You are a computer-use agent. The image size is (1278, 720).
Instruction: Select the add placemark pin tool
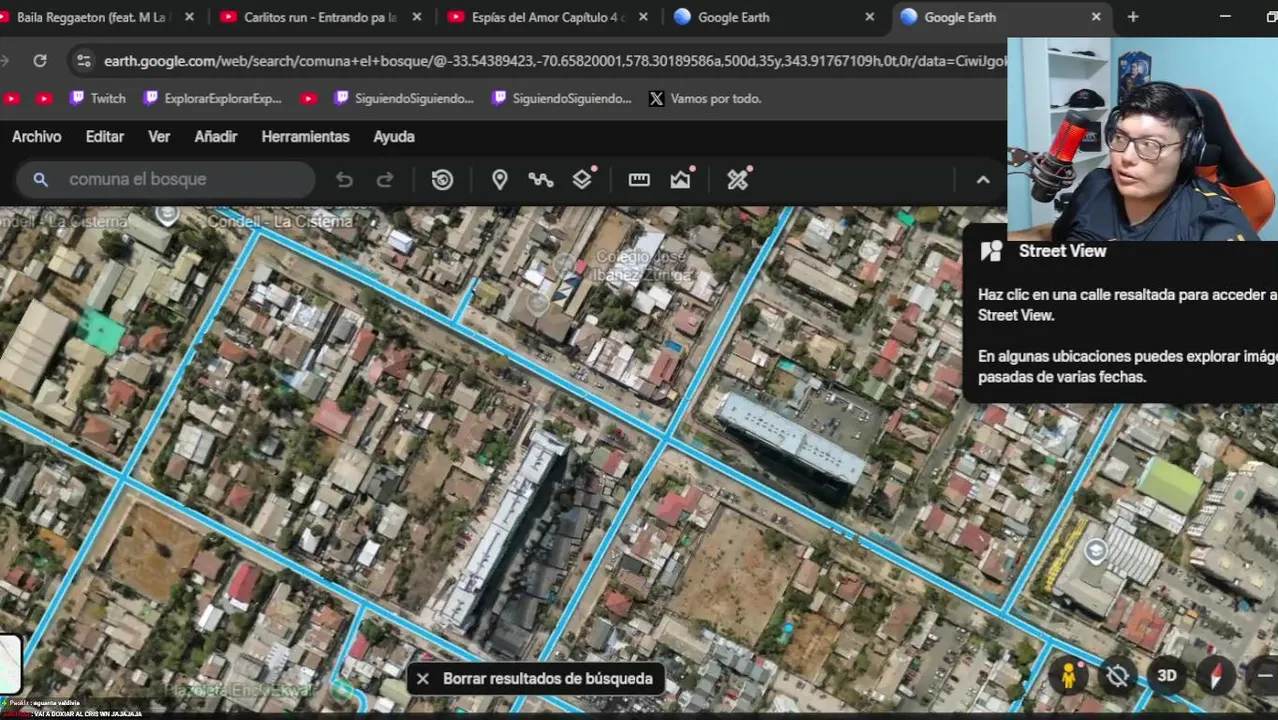click(x=500, y=179)
